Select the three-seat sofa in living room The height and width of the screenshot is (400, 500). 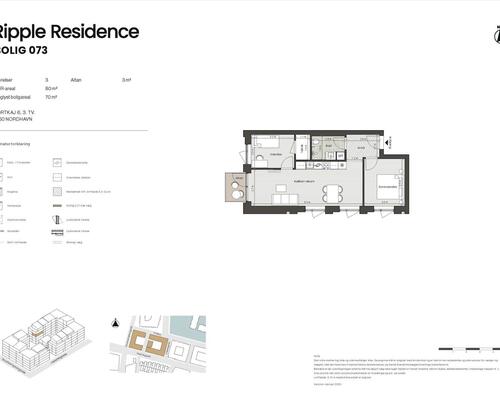[285, 199]
